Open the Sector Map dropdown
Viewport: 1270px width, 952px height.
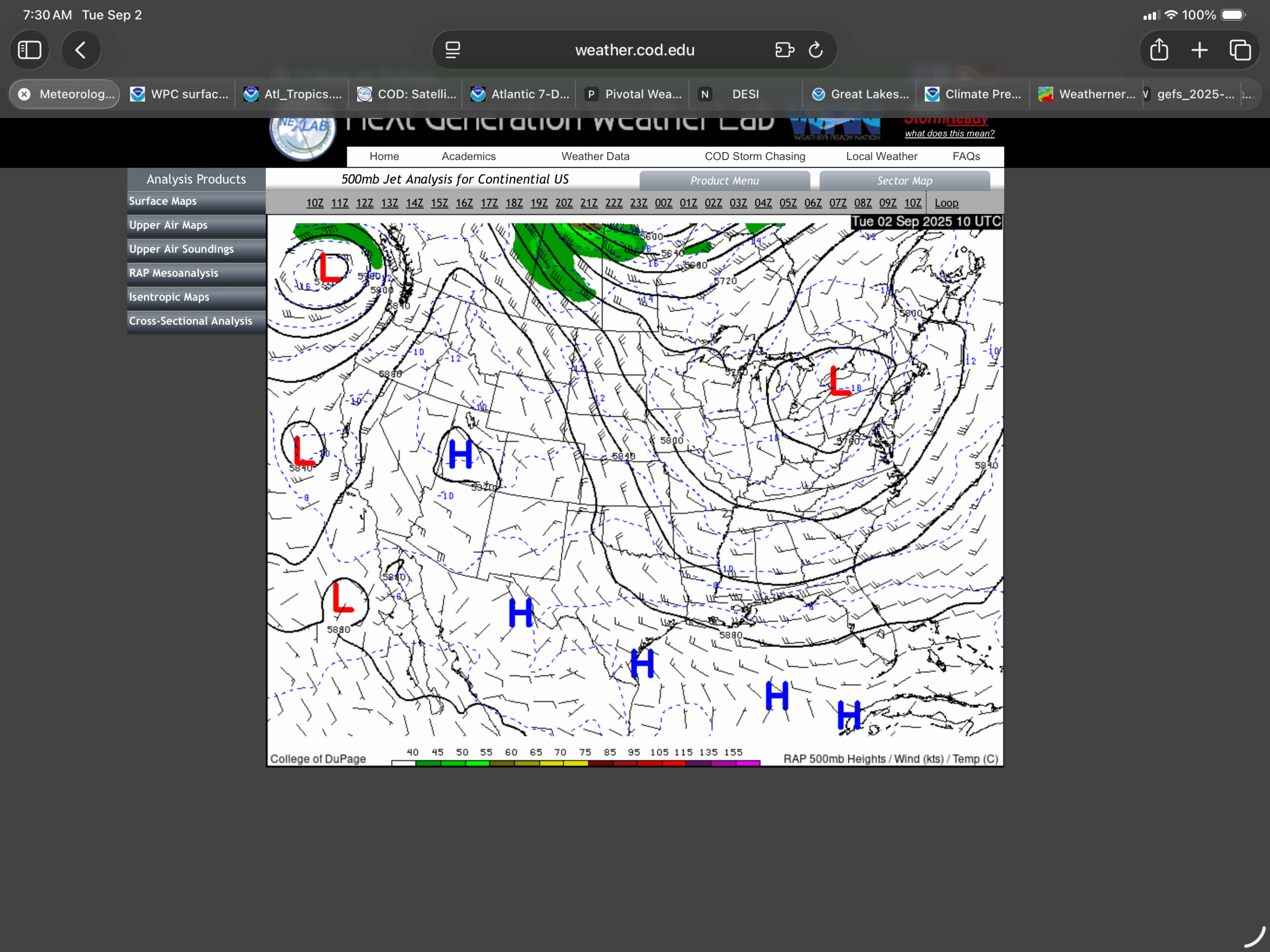904,181
